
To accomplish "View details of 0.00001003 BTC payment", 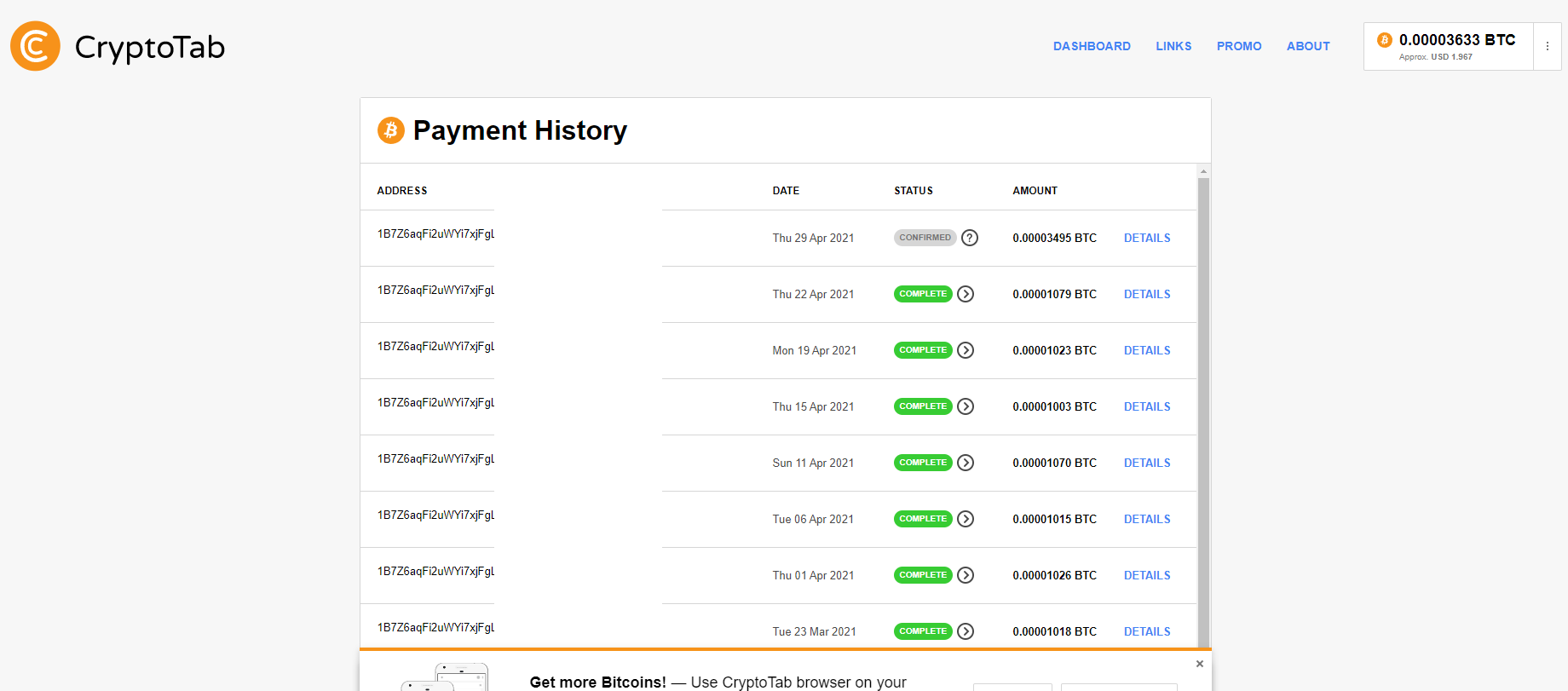I will pos(1147,406).
